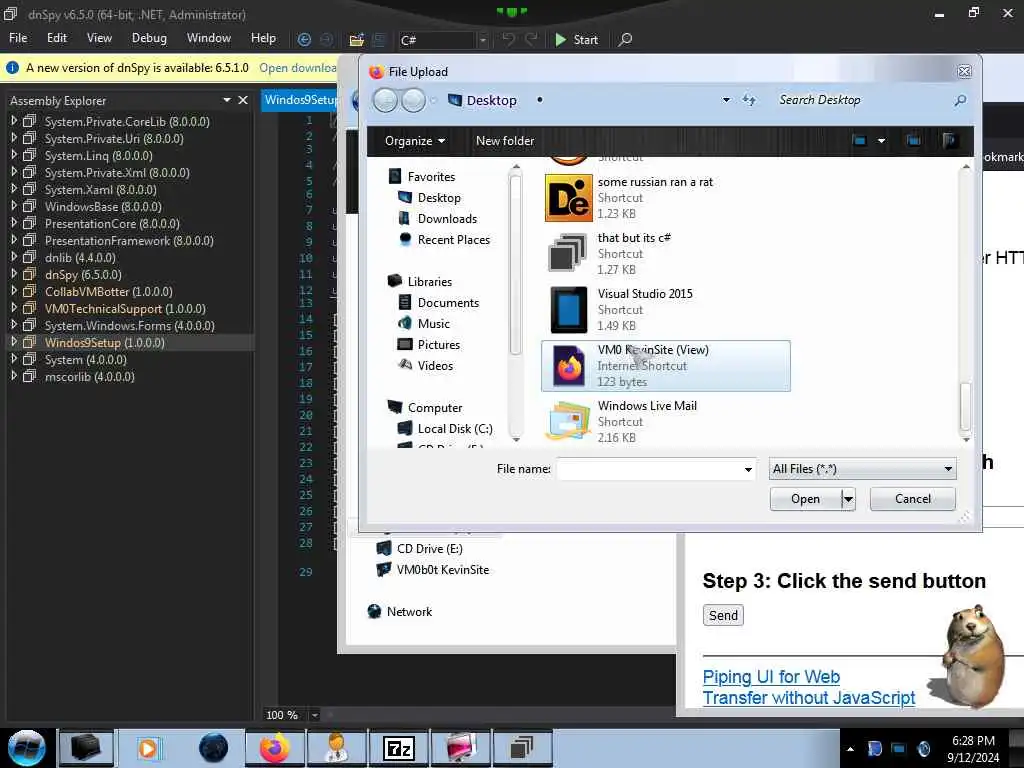Screen dimensions: 1024x768
Task: Close the Assembly Explorer panel
Action: [243, 100]
